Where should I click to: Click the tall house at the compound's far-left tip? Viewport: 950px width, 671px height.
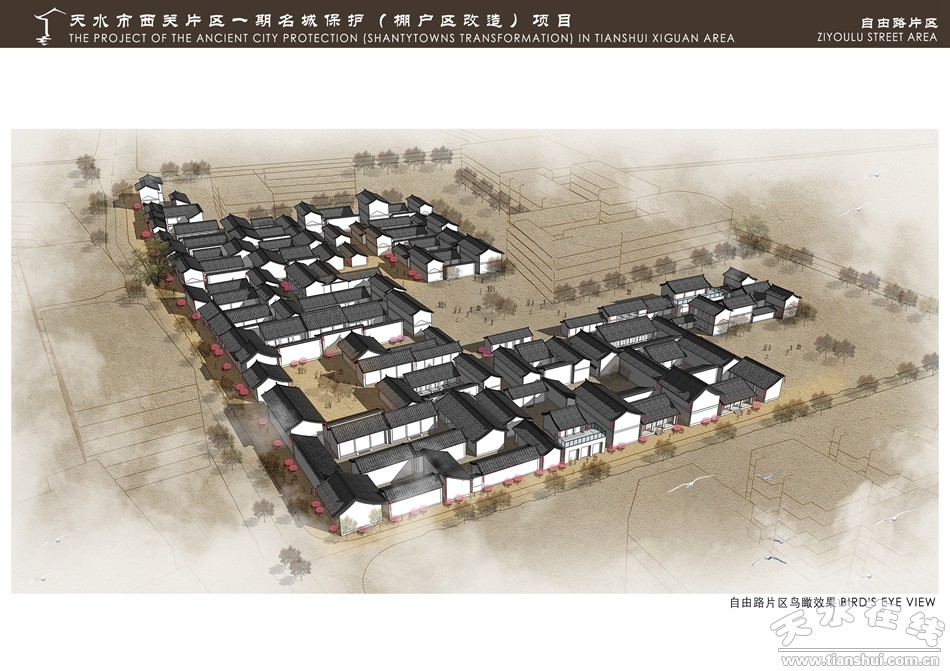pyautogui.click(x=149, y=187)
